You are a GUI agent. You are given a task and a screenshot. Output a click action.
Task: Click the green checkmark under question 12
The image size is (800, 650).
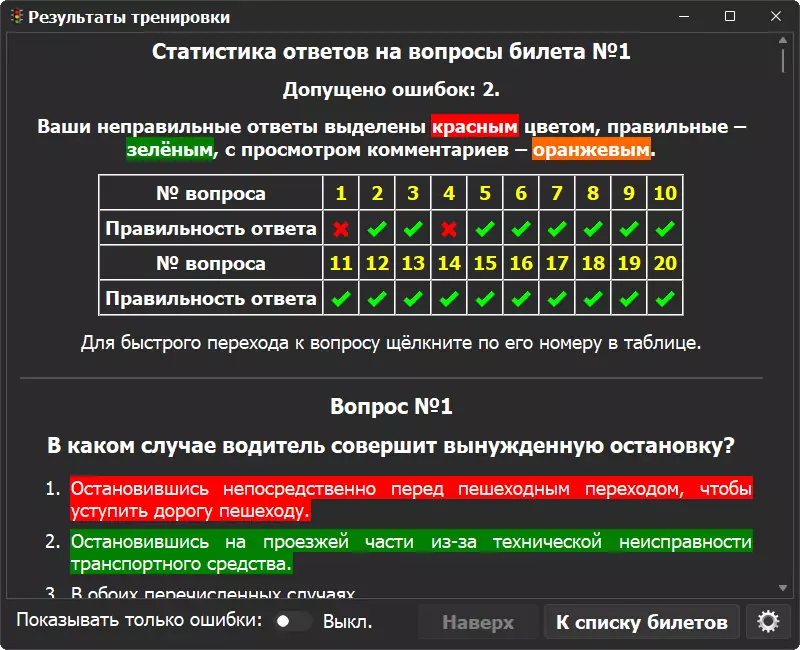pos(377,298)
